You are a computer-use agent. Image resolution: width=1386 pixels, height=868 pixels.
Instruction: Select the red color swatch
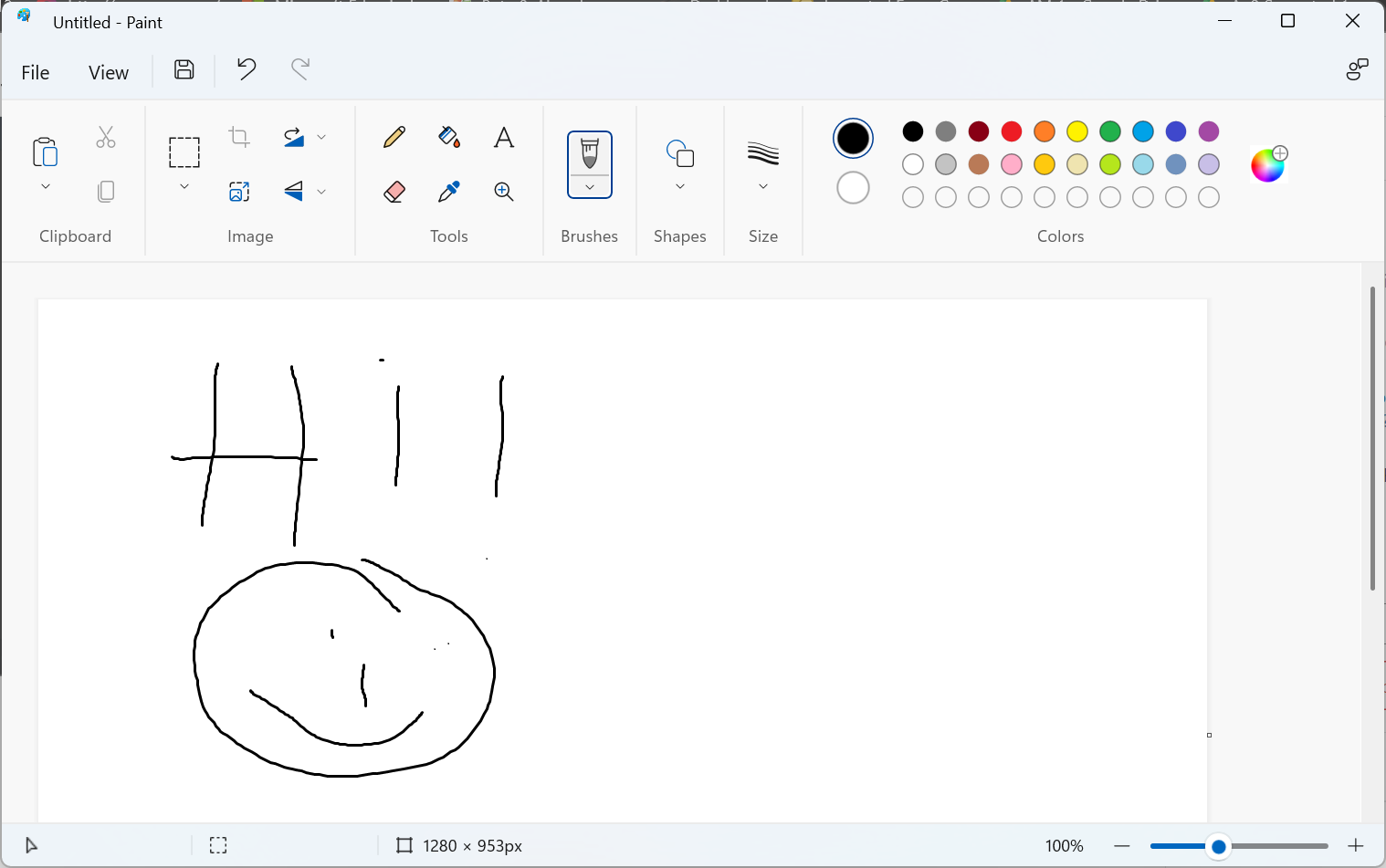(1011, 131)
